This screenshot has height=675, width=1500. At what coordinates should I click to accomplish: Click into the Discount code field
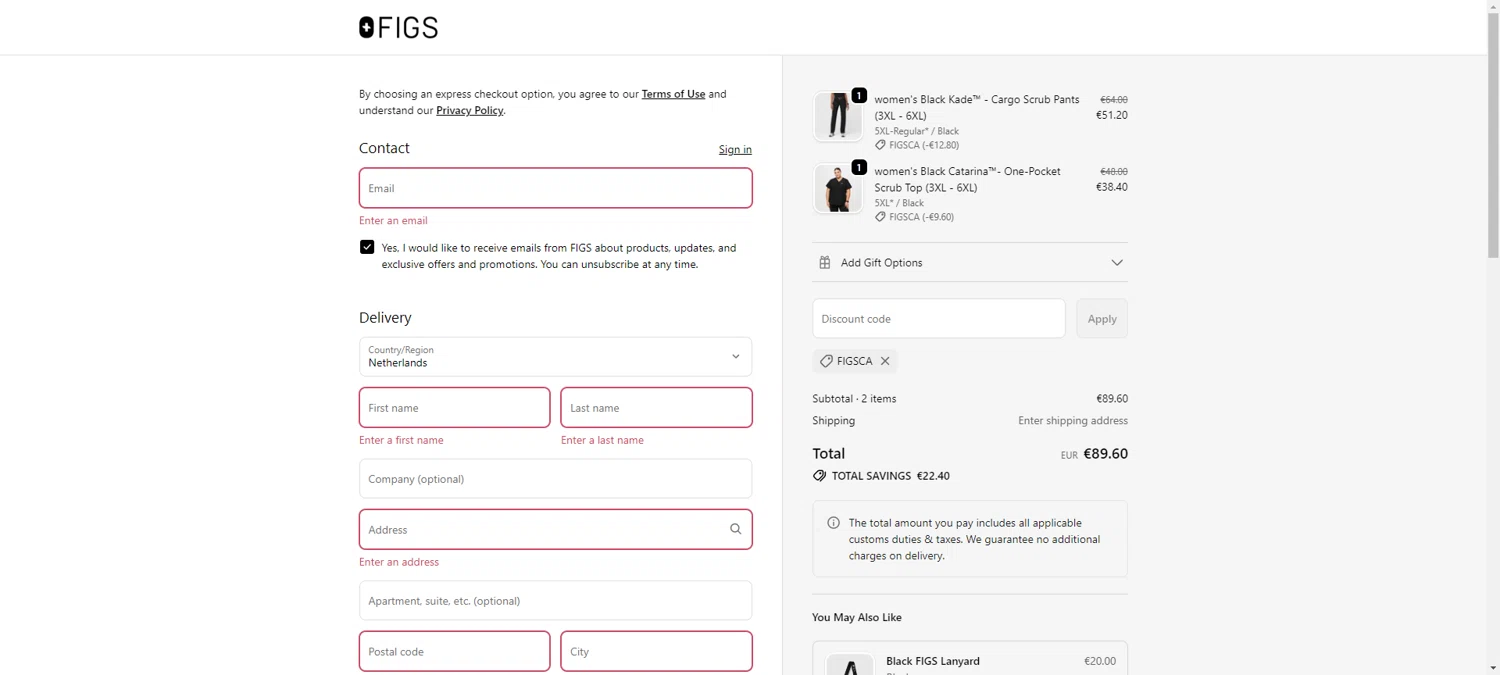pos(938,319)
